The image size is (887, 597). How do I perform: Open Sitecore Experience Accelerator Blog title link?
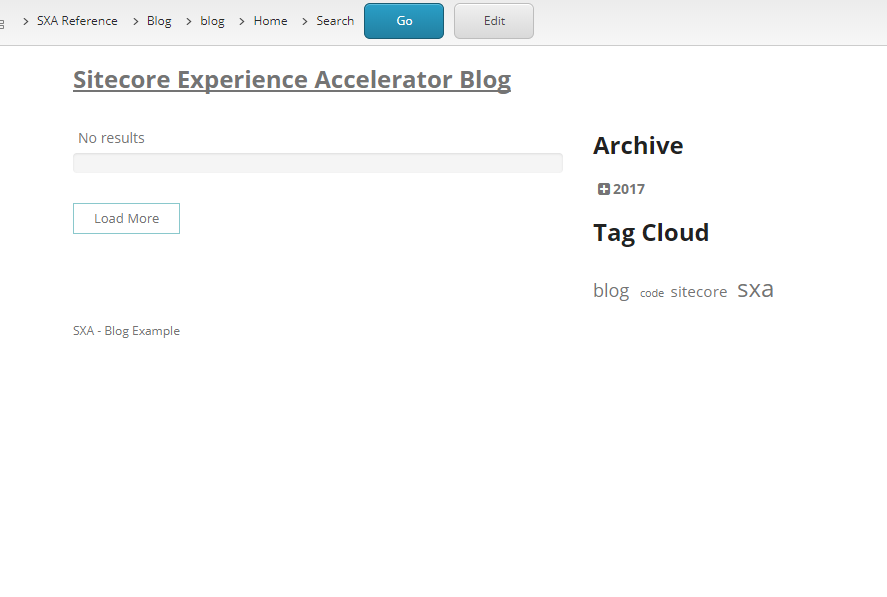[292, 80]
